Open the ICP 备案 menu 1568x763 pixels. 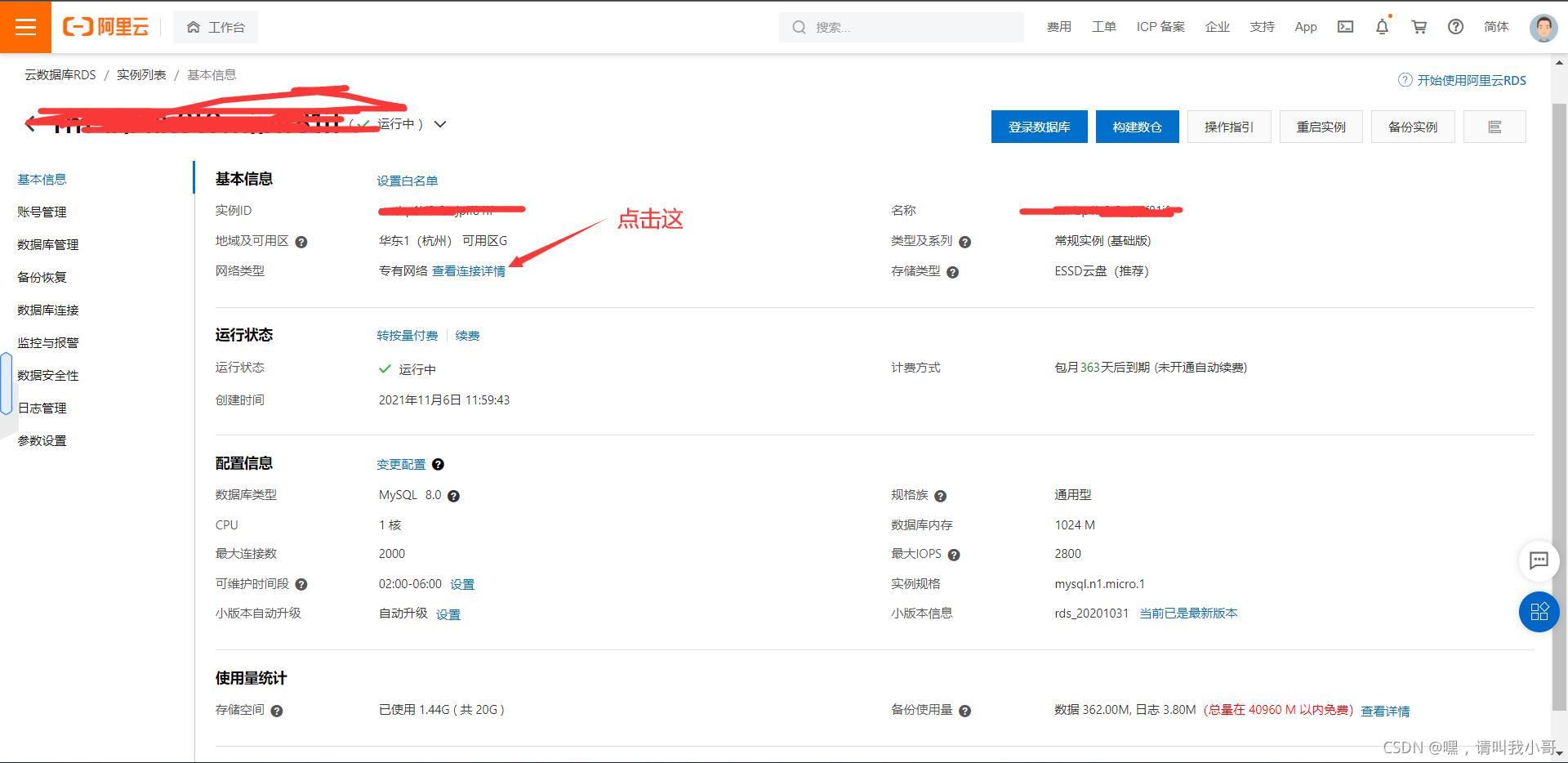point(1160,27)
